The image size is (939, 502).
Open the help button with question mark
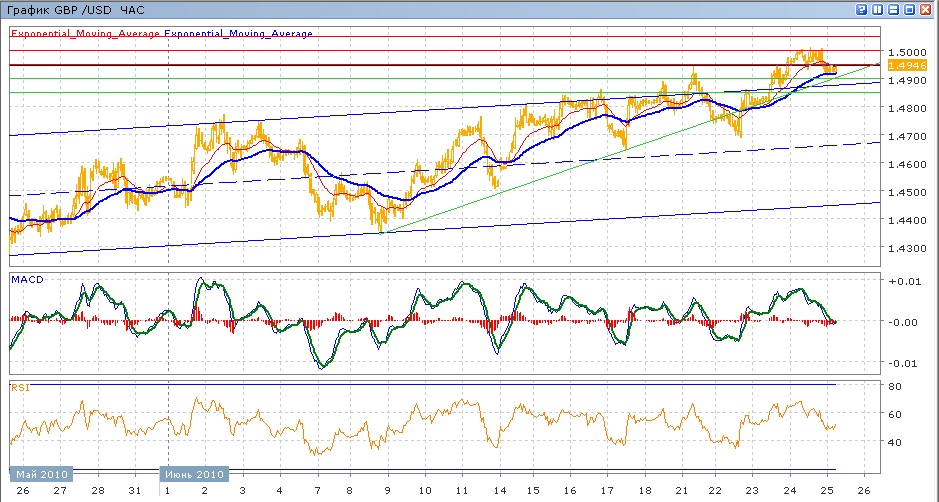click(x=862, y=10)
